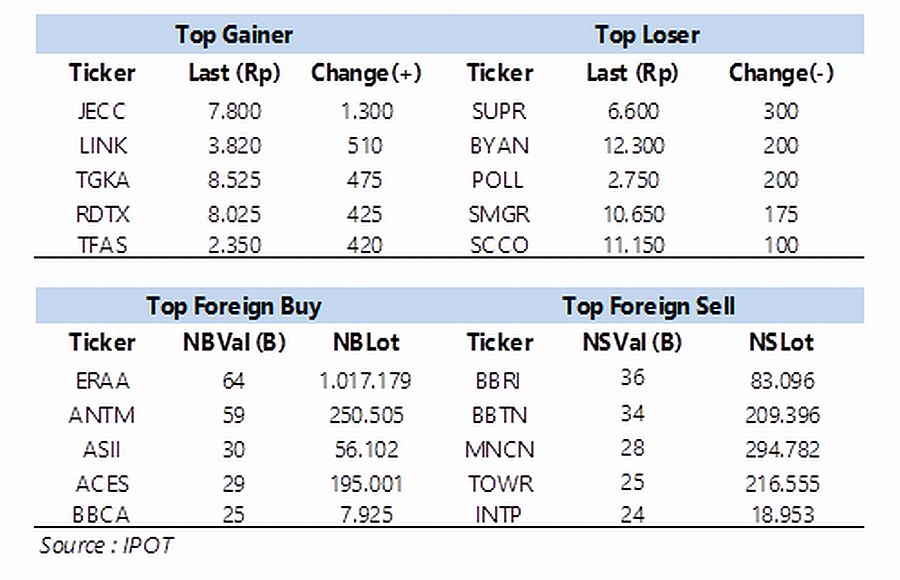
Task: Select the ERAA ticker cell
Action: 102,381
